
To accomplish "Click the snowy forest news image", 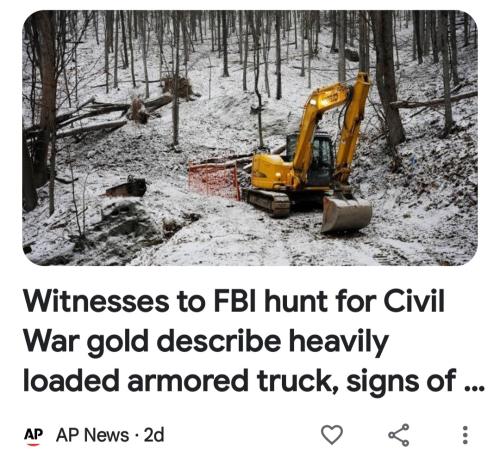I will pos(250,138).
